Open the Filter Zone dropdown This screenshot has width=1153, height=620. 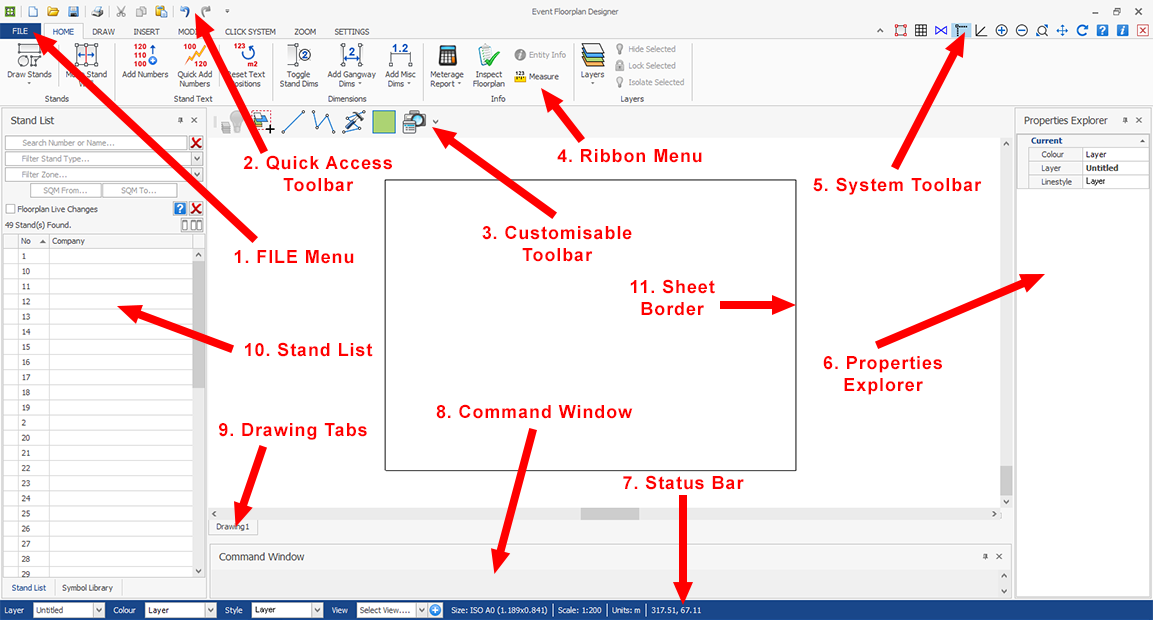pos(197,174)
